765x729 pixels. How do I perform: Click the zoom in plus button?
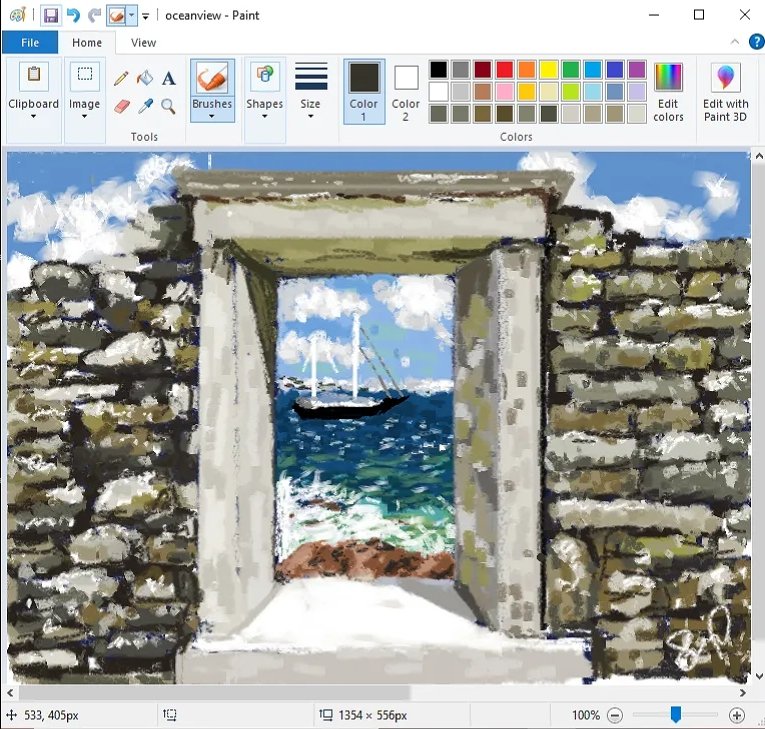coord(737,715)
